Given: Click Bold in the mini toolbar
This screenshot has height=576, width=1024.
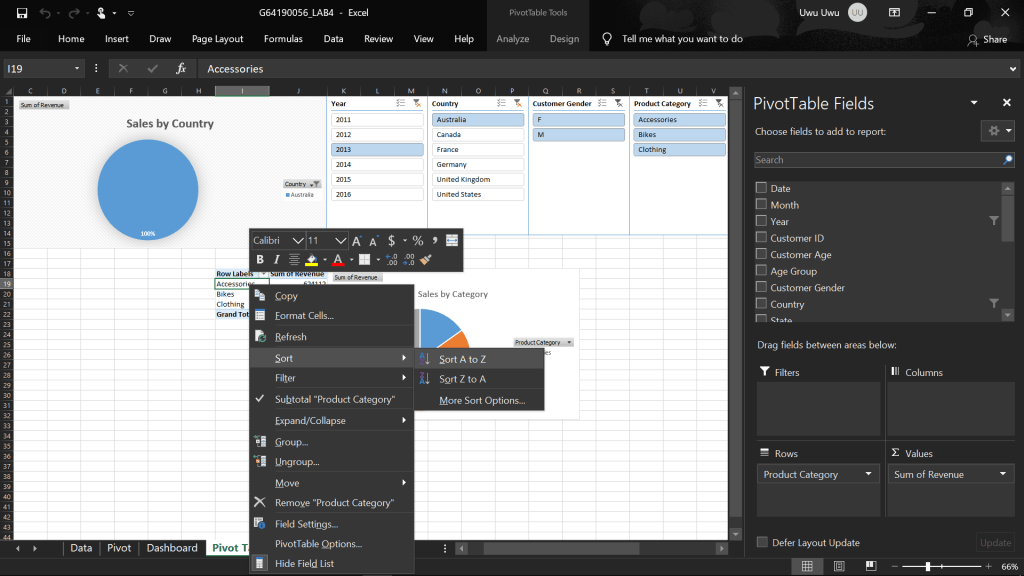Looking at the screenshot, I should click(x=260, y=259).
